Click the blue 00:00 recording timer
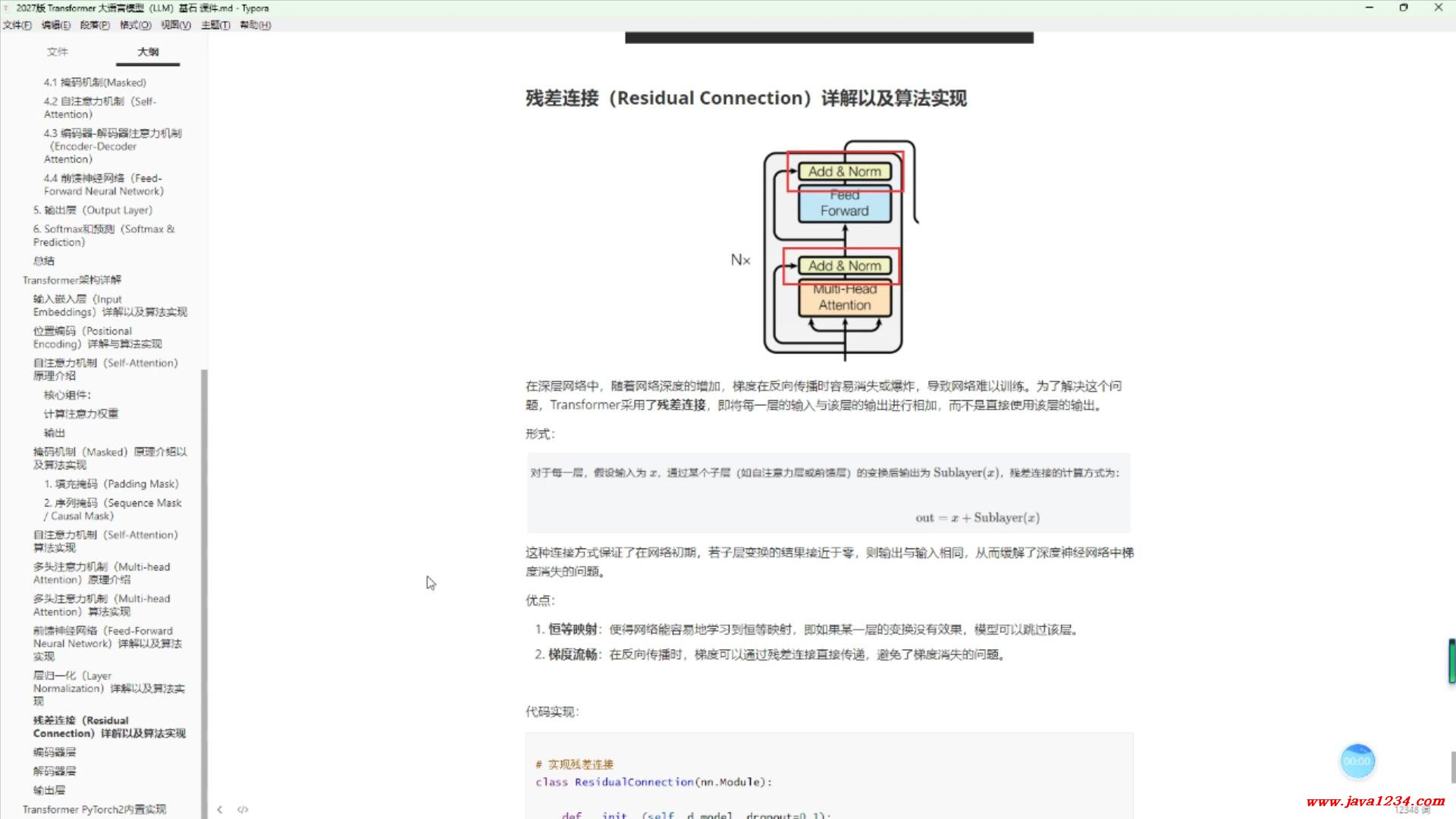 click(x=1357, y=761)
